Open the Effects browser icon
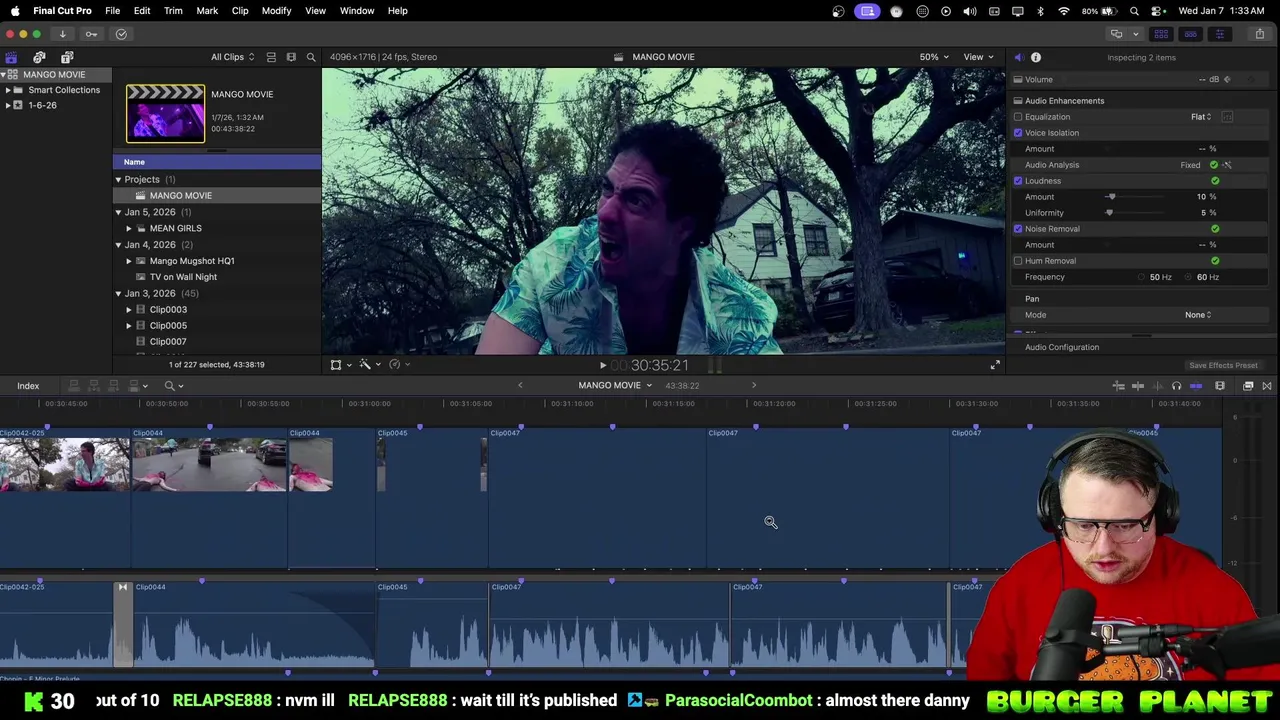This screenshot has width=1280, height=720. click(1248, 386)
